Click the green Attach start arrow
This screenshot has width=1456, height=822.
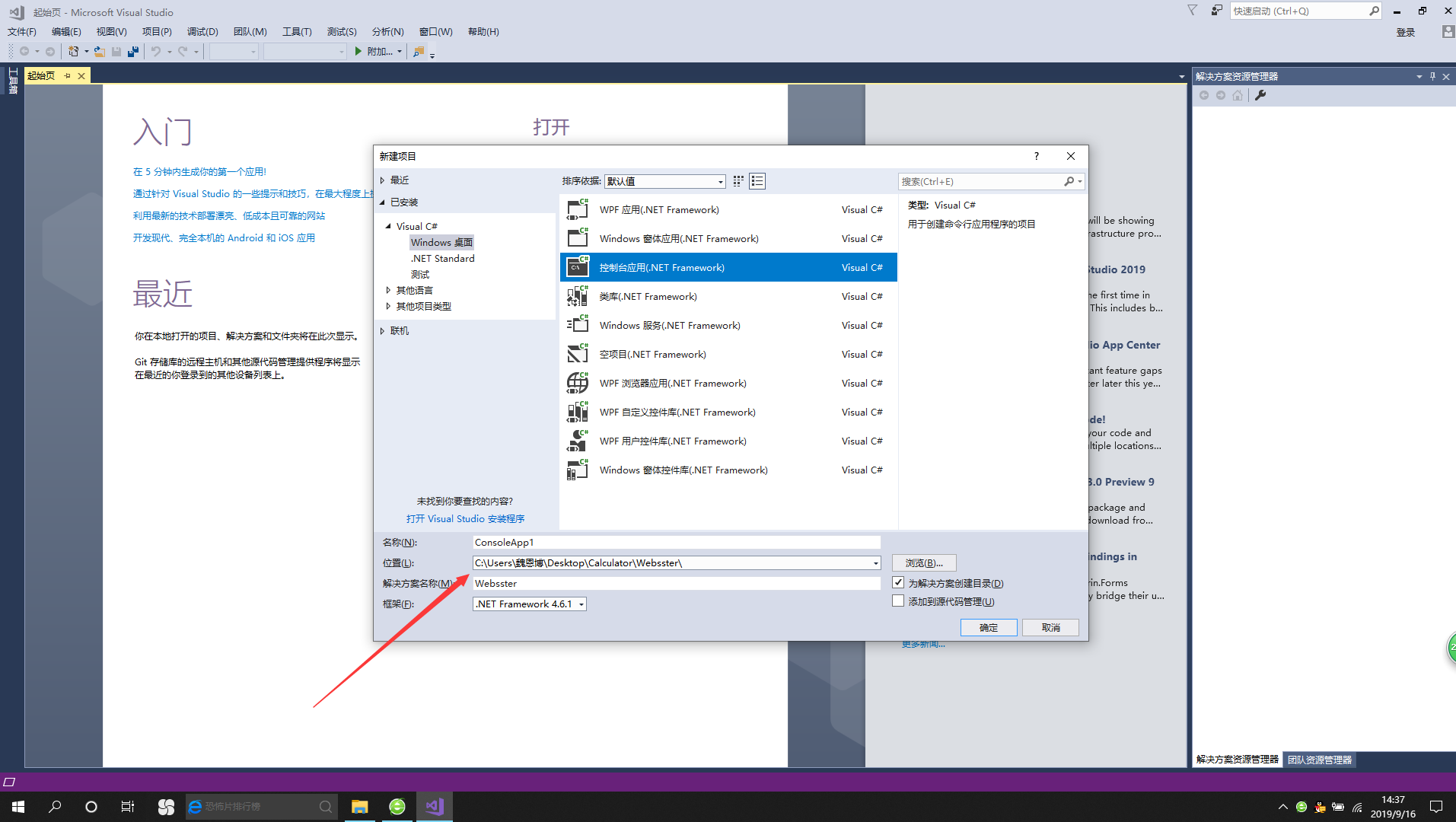pos(358,52)
